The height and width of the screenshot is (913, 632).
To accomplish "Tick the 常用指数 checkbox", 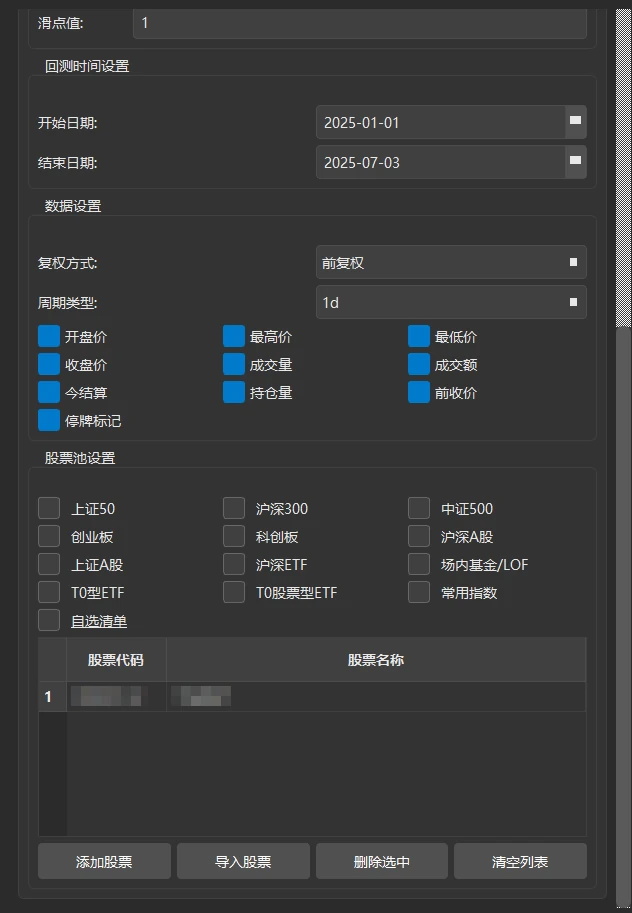I will [x=419, y=593].
